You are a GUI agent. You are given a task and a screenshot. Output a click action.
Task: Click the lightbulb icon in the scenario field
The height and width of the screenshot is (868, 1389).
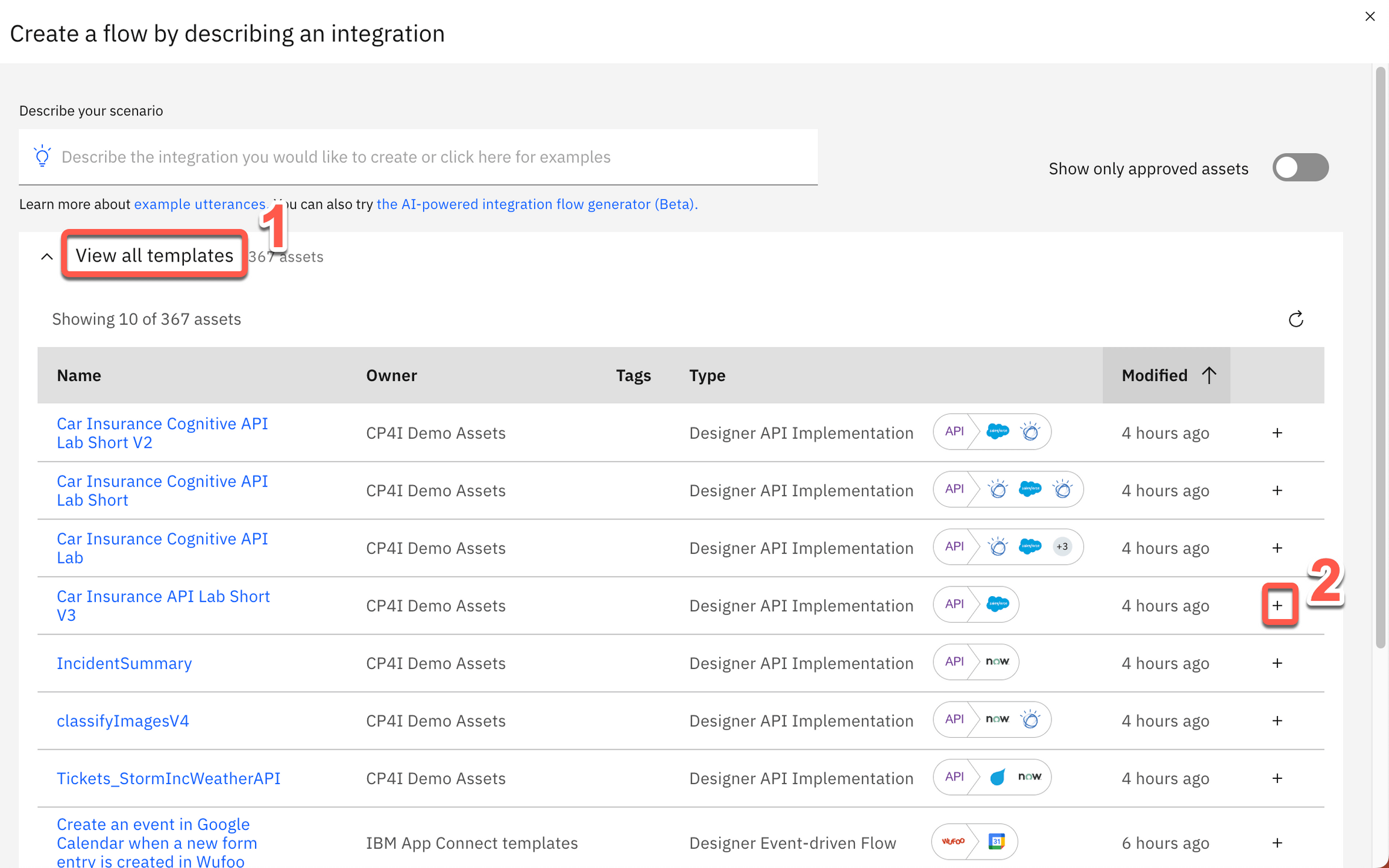coord(42,156)
